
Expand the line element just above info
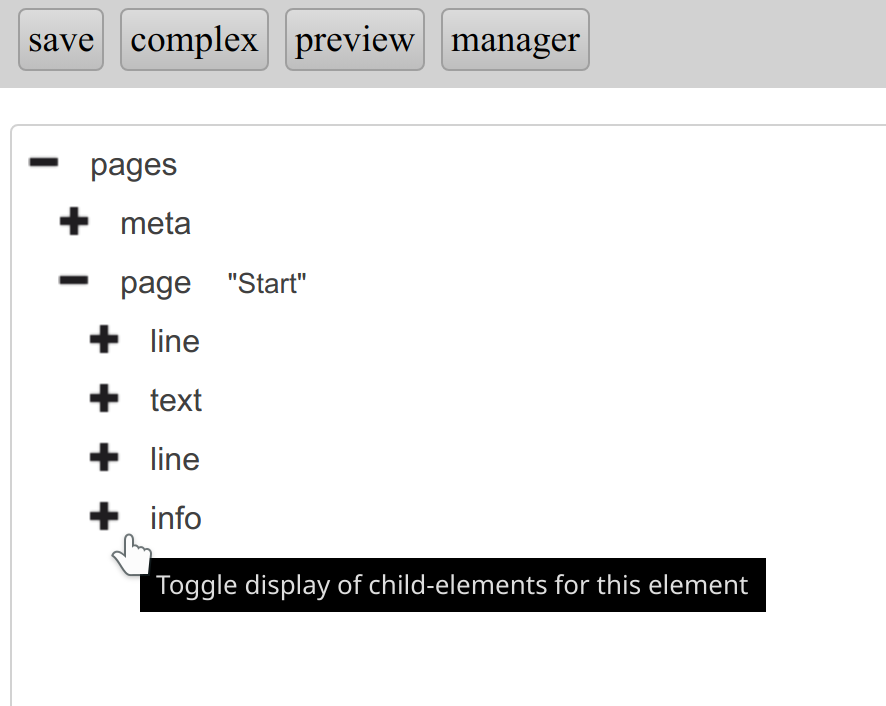point(104,458)
